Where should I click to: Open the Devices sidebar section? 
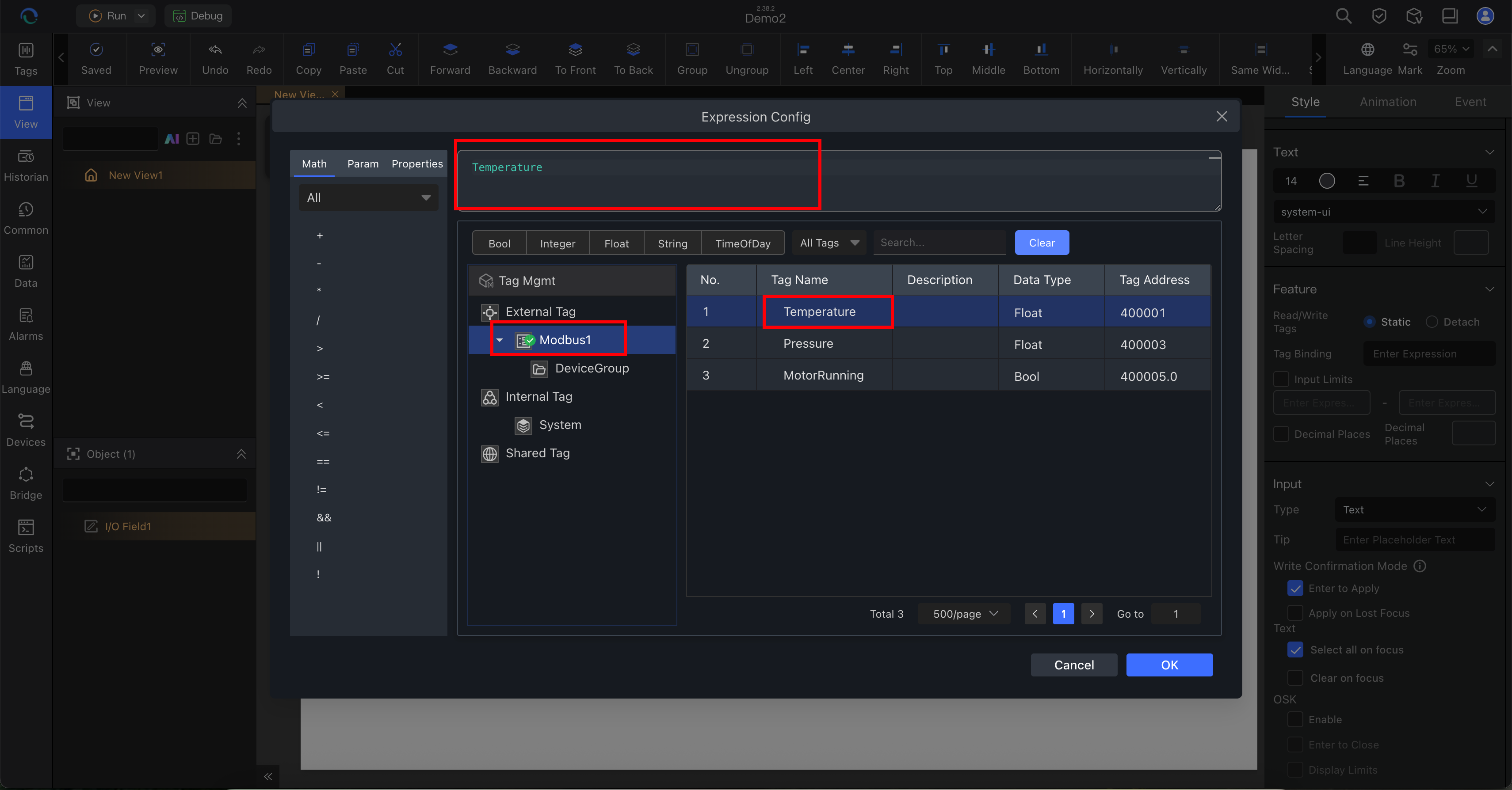click(x=26, y=430)
